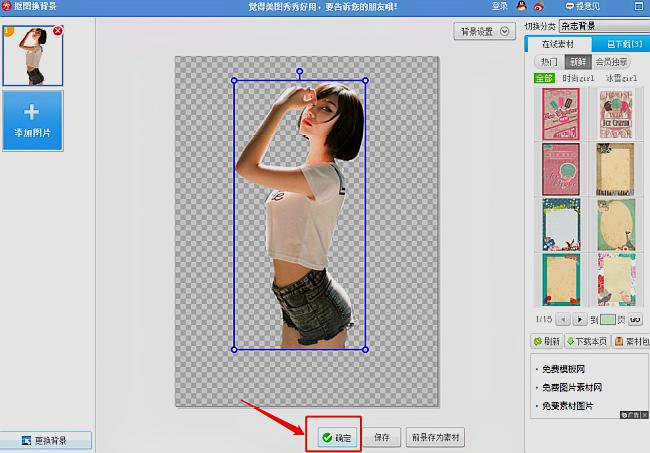The height and width of the screenshot is (453, 650).
Task: Click the 确定 confirm button
Action: (x=335, y=438)
